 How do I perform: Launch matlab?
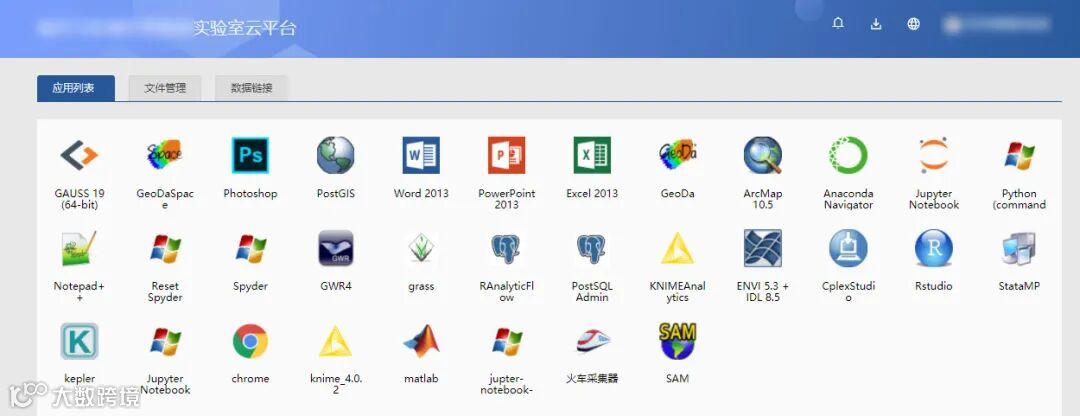click(x=421, y=341)
